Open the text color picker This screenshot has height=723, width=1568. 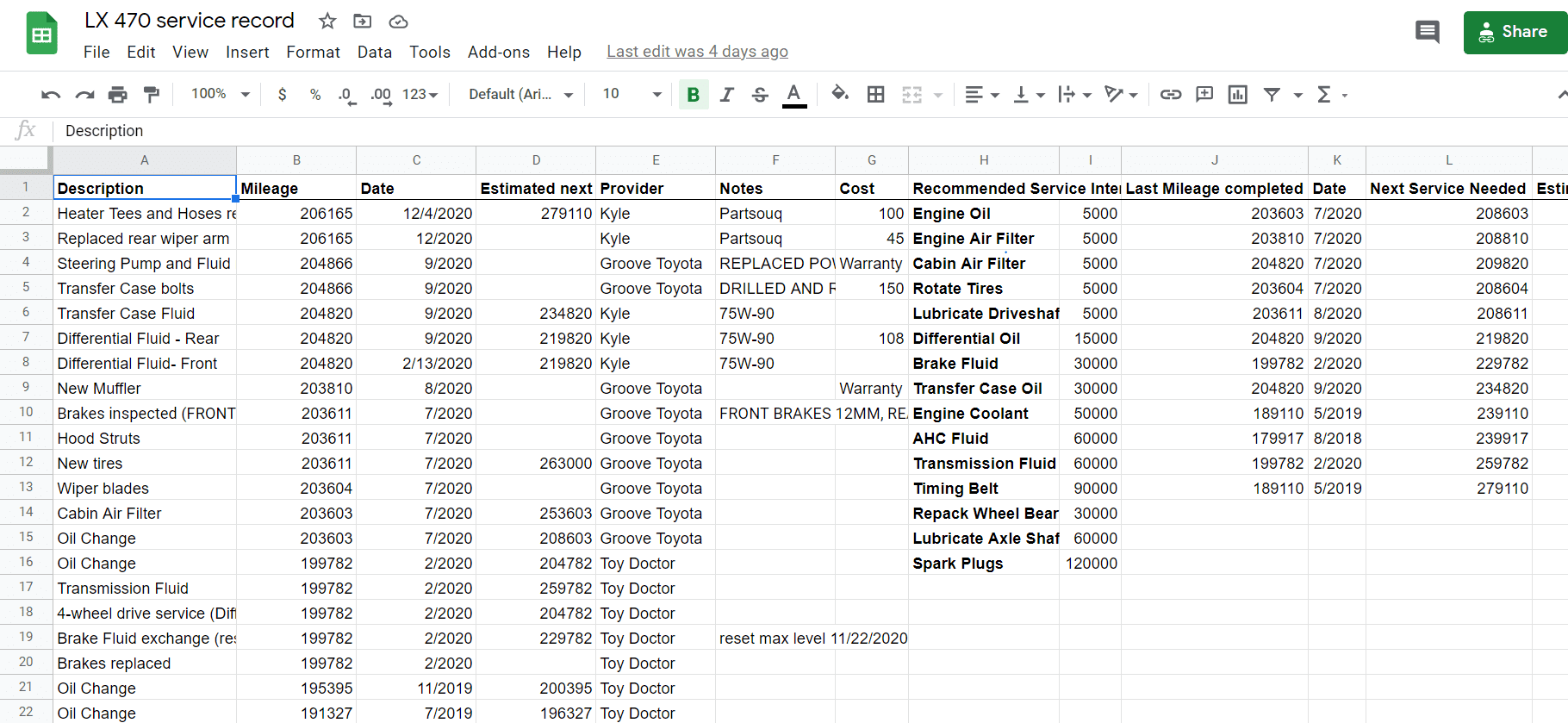(794, 95)
